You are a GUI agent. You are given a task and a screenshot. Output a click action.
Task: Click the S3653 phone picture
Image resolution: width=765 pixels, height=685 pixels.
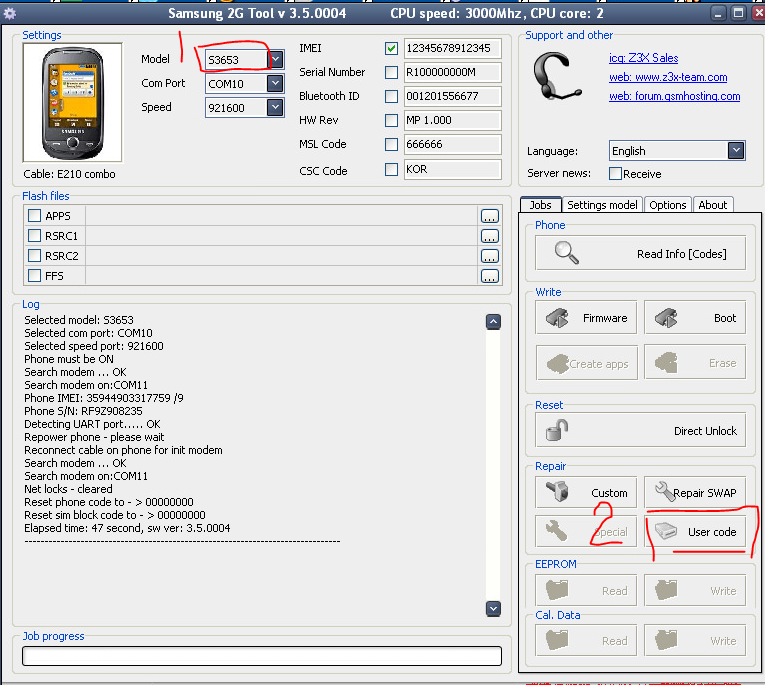[x=72, y=102]
